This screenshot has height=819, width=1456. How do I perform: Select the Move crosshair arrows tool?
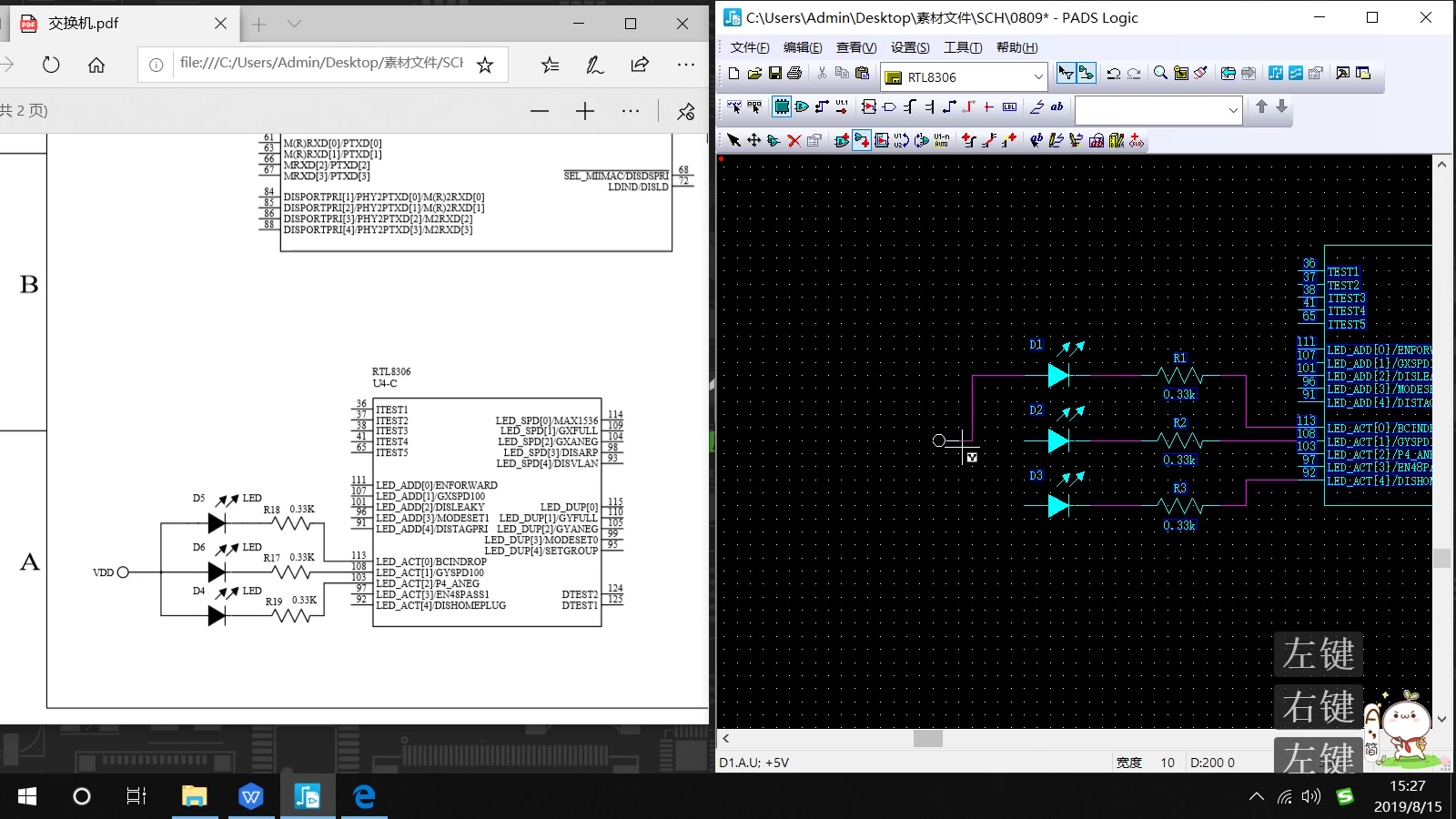point(753,140)
